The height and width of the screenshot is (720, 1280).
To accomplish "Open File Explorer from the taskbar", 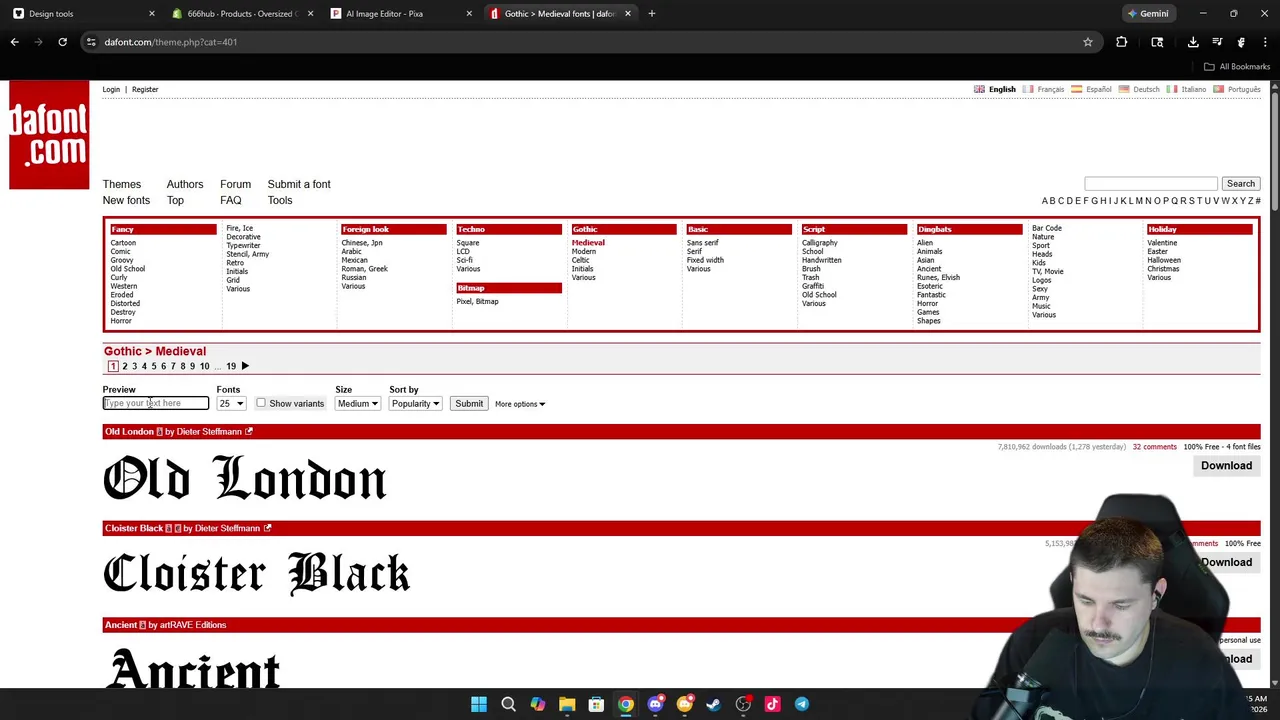I will click(567, 704).
